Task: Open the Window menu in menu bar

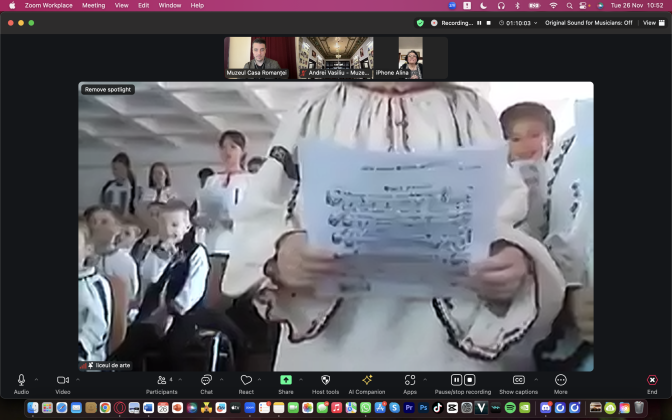Action: [170, 5]
